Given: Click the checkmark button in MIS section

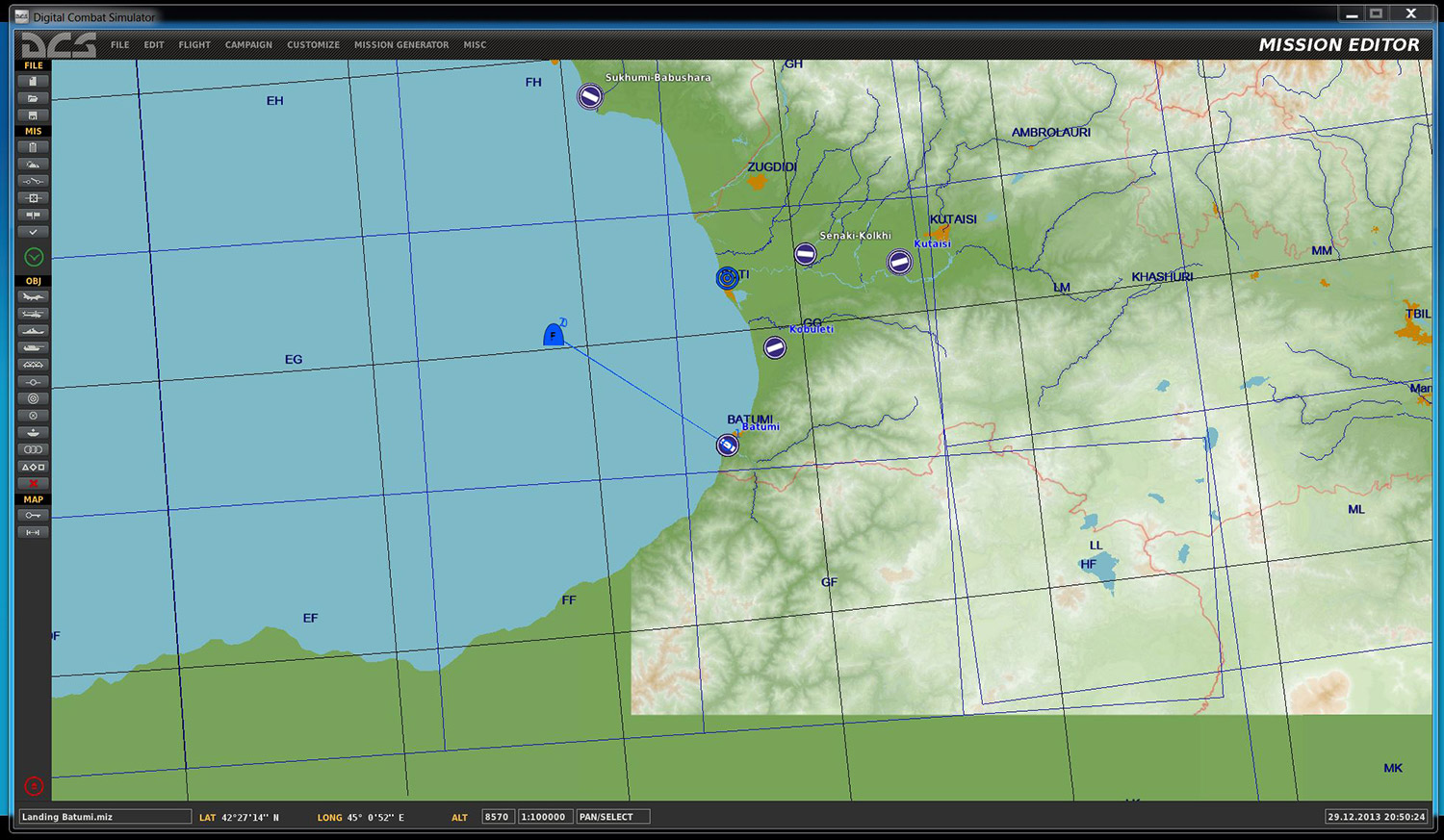Looking at the screenshot, I should [33, 232].
